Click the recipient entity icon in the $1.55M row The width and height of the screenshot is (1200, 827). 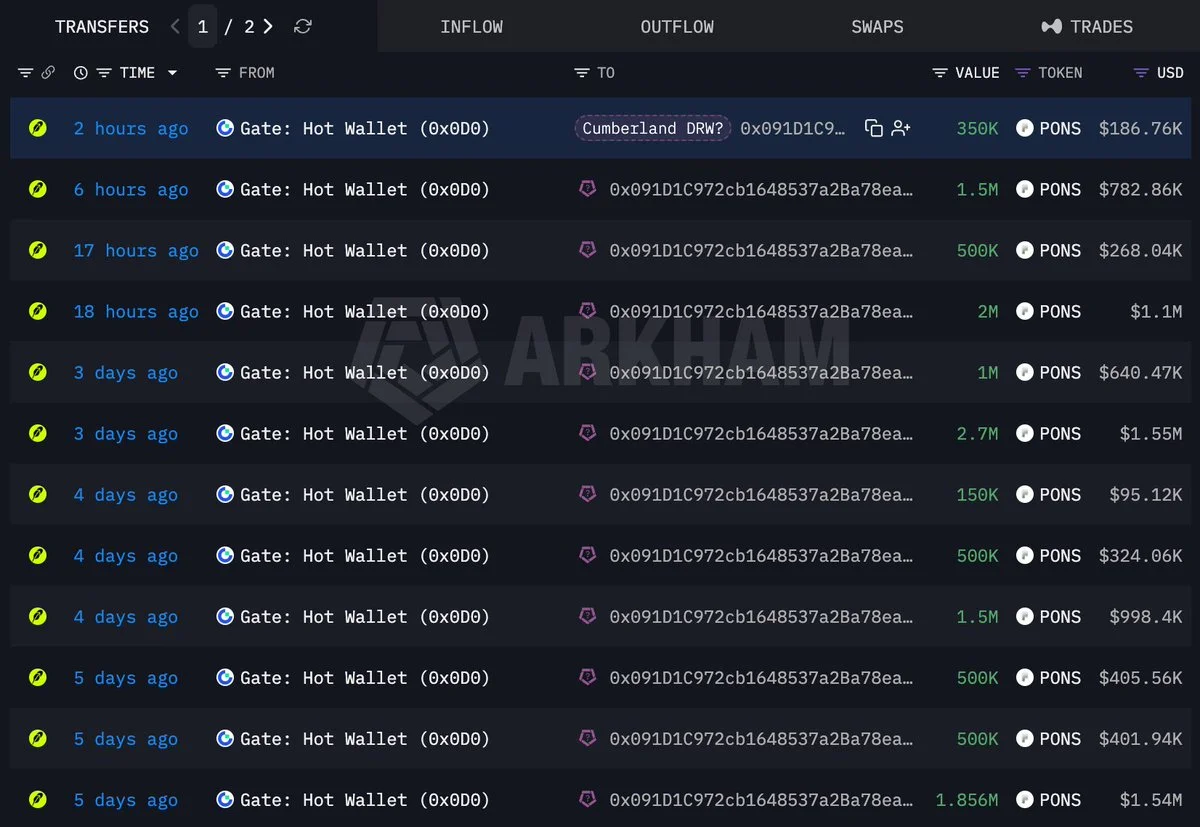click(x=588, y=432)
